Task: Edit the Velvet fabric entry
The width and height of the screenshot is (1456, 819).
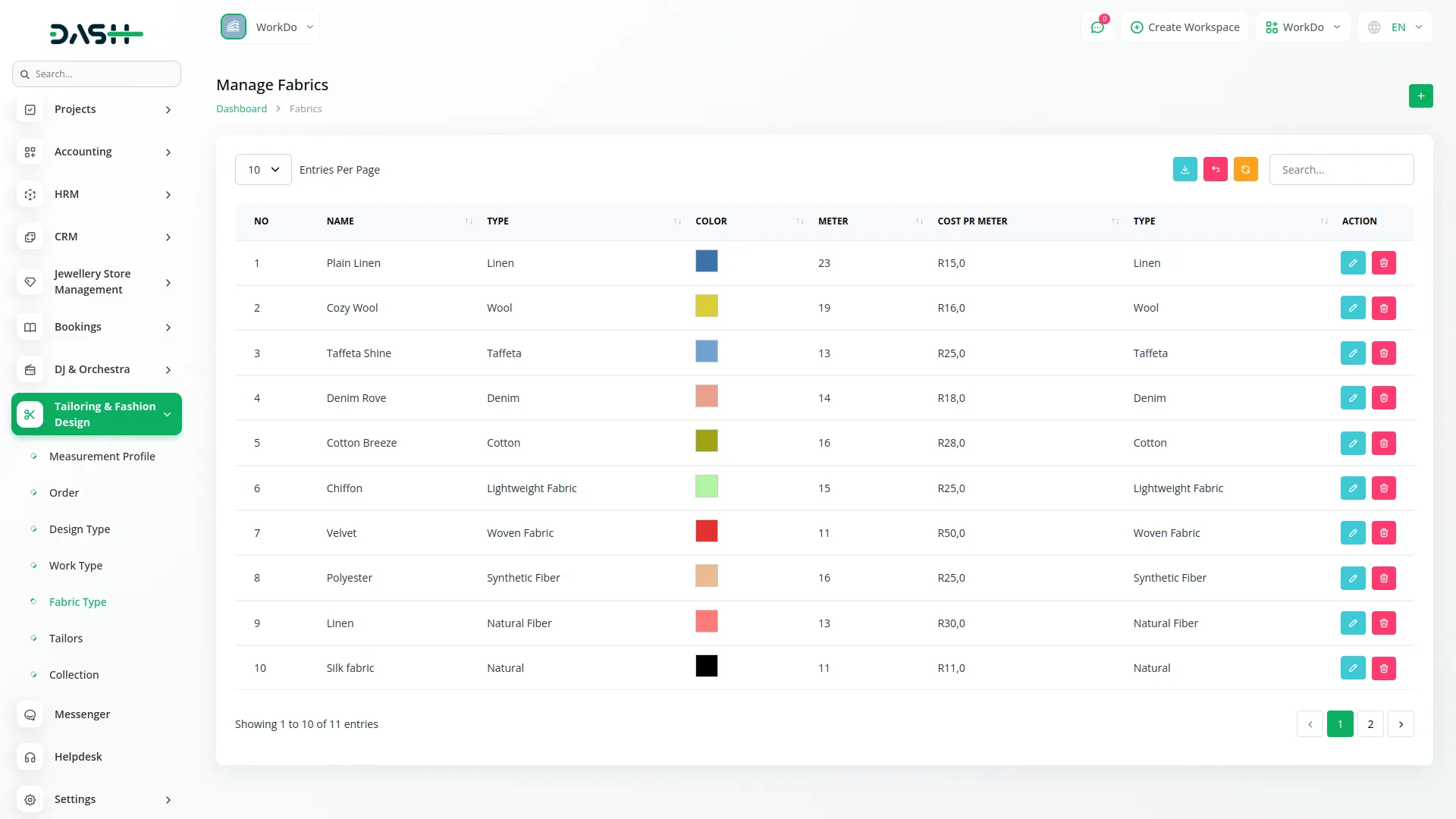Action: tap(1352, 533)
